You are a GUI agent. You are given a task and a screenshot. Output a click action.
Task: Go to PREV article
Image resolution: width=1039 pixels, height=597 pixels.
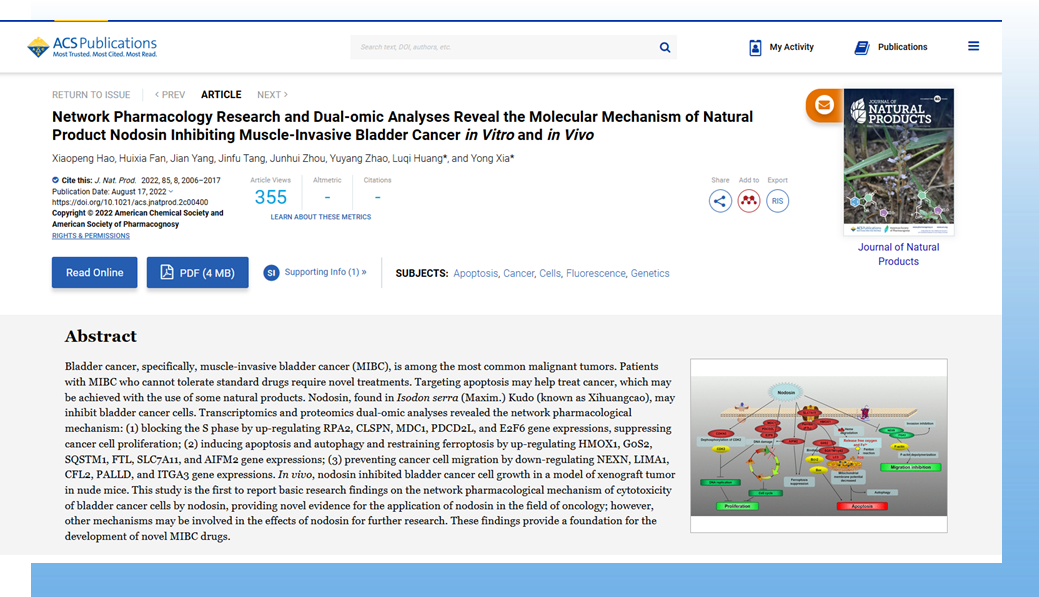(170, 95)
